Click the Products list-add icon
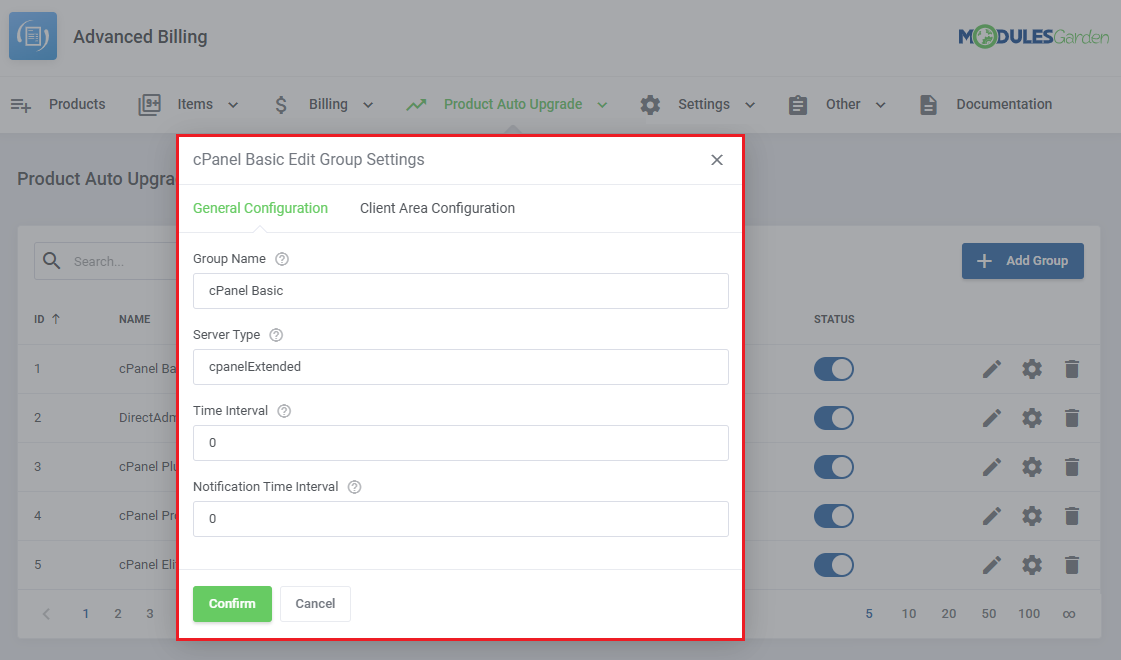Screen dimensions: 1121x660 [21, 105]
